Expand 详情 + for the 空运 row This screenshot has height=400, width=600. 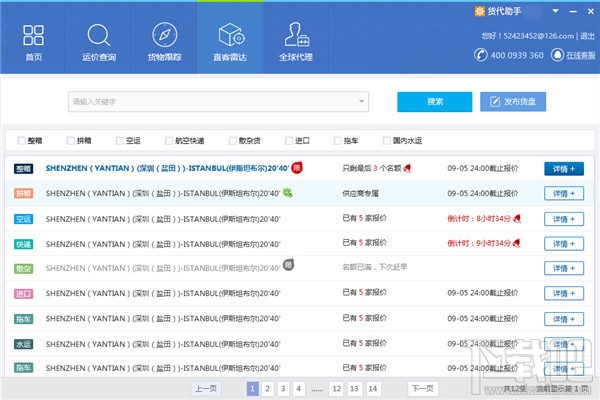(564, 219)
